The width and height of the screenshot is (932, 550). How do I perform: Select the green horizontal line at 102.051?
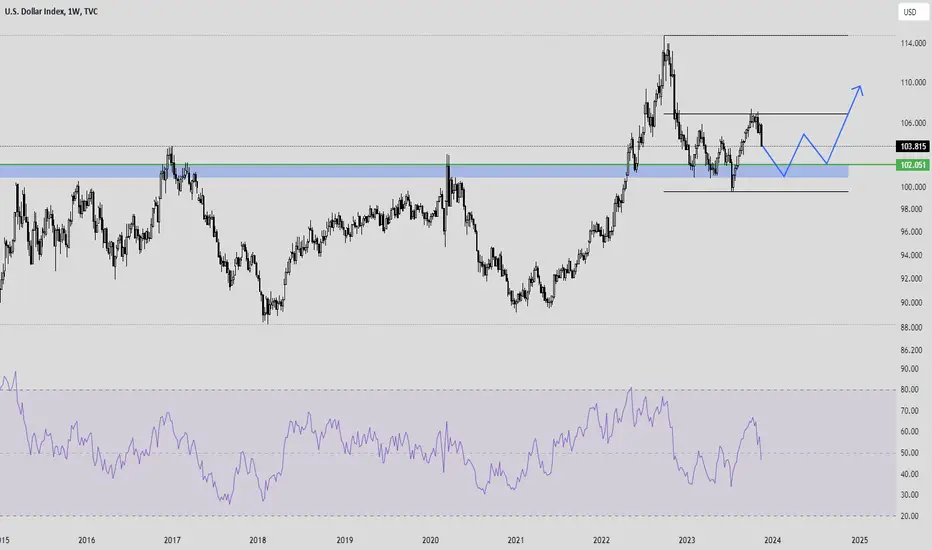(x=447, y=165)
